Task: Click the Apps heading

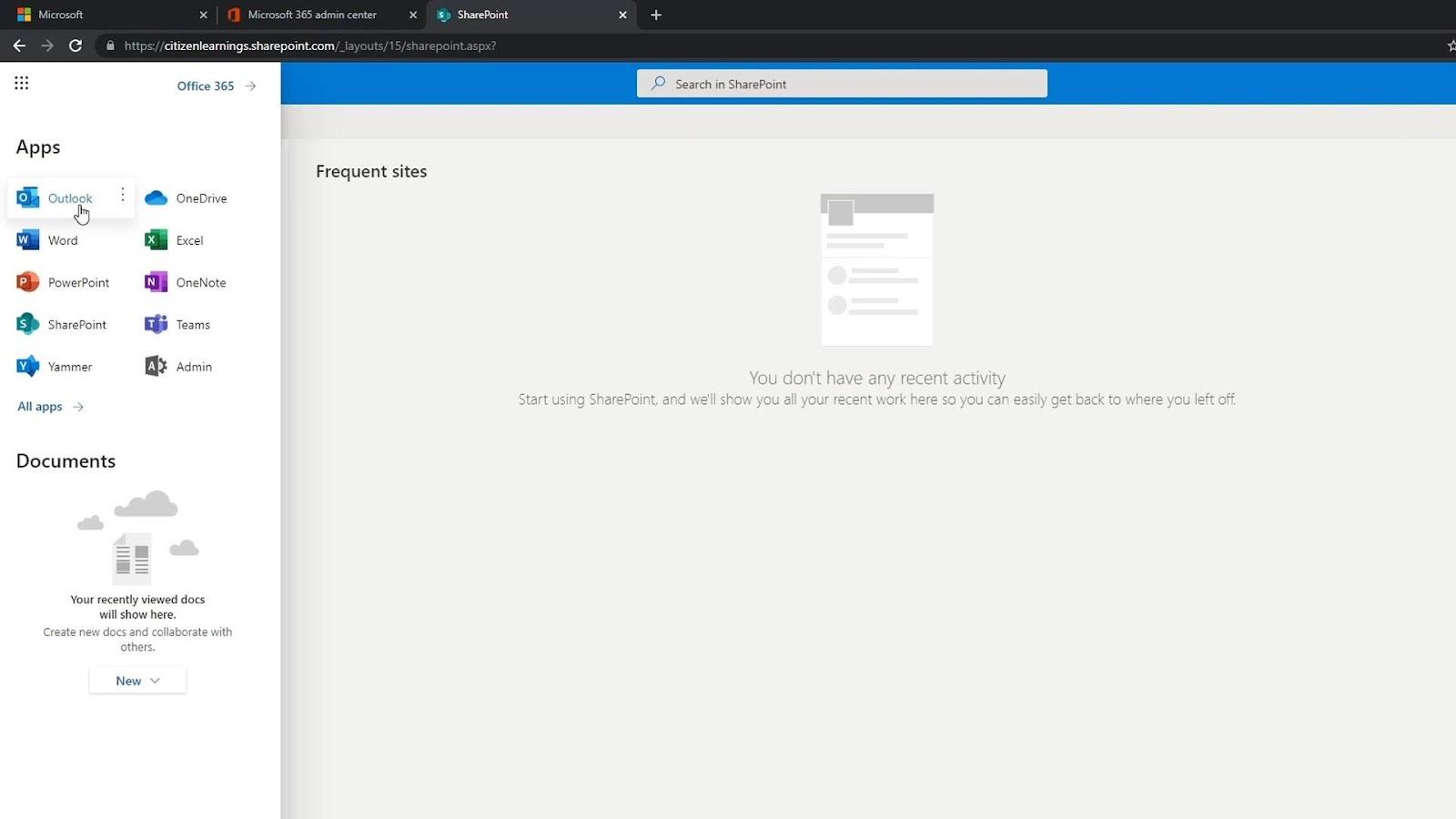Action: pos(38,147)
